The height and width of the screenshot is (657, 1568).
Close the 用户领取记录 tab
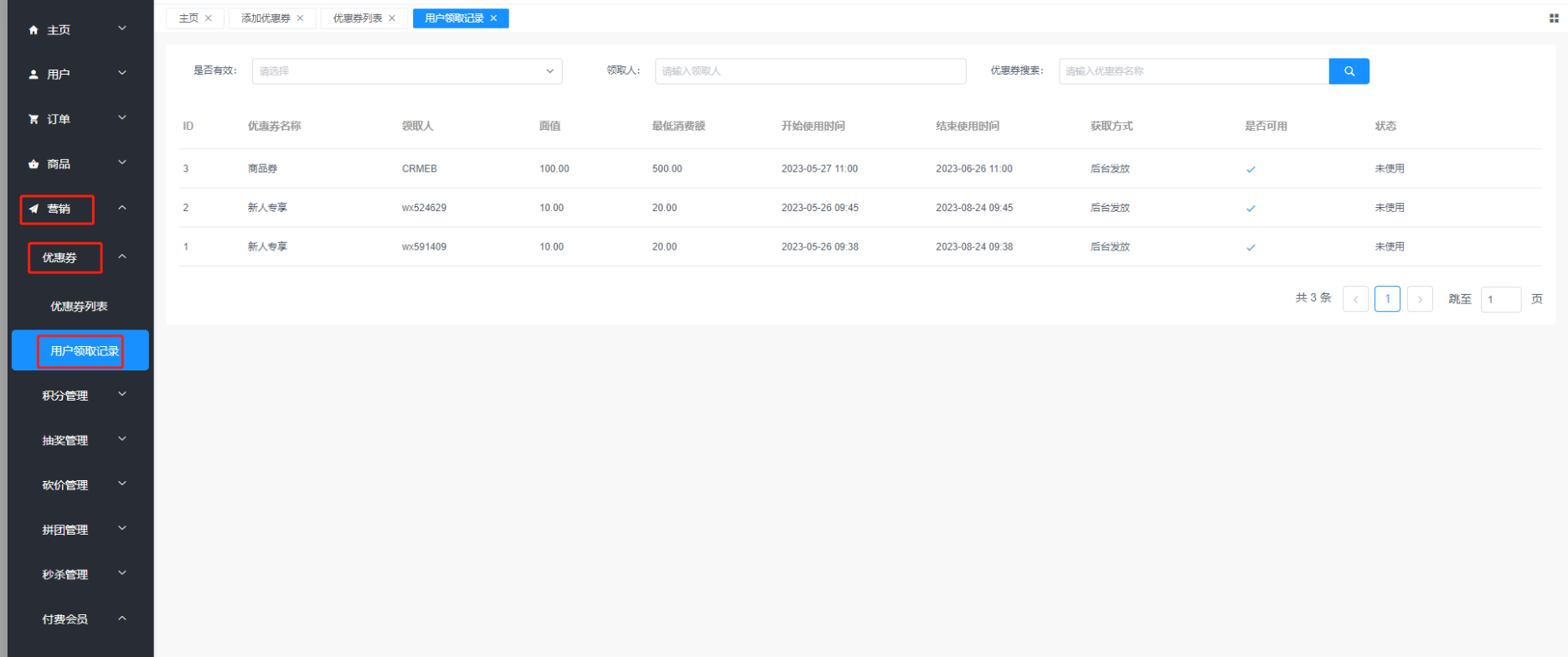493,18
